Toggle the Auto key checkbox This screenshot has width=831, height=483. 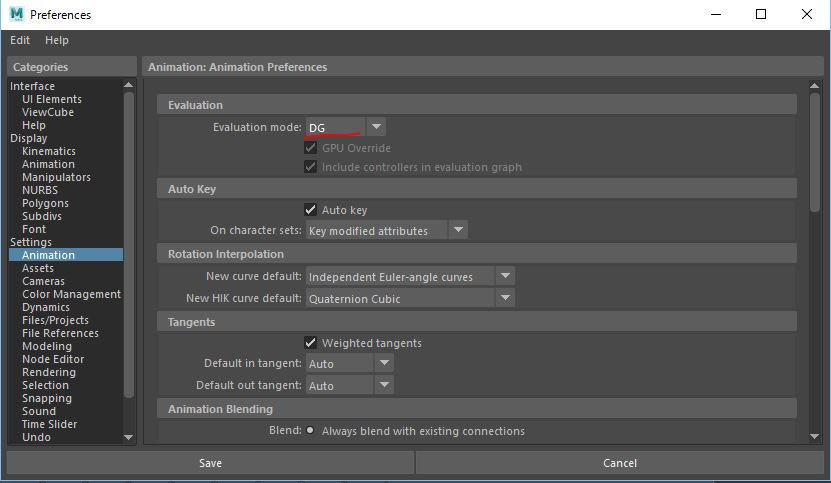pyautogui.click(x=311, y=210)
